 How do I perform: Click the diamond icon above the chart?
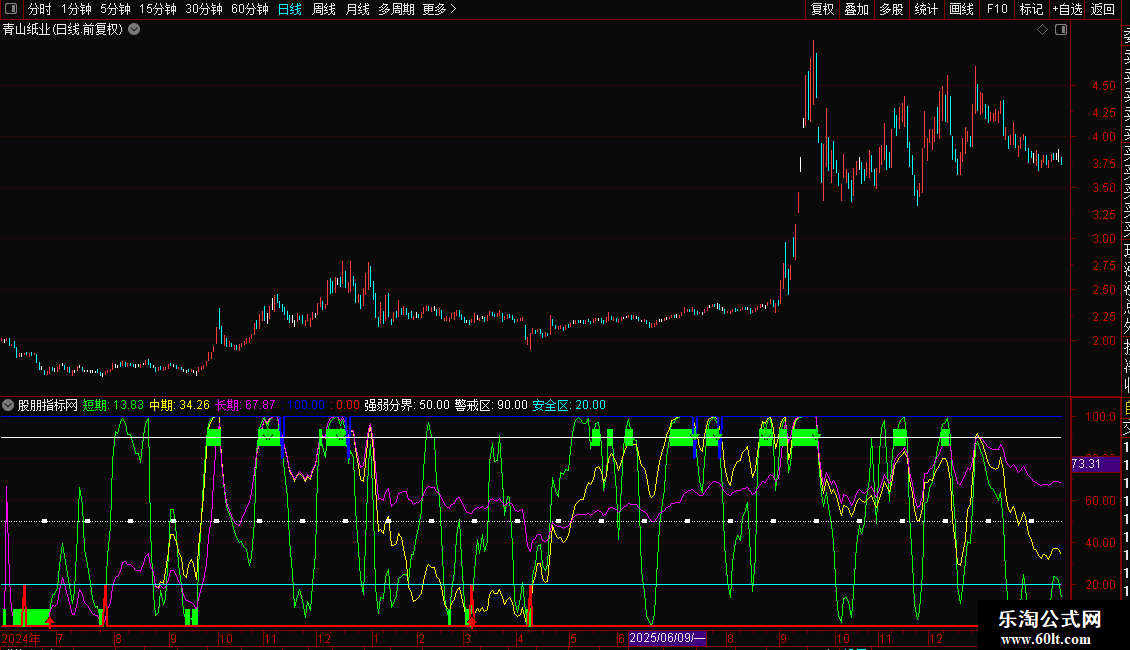(1042, 30)
